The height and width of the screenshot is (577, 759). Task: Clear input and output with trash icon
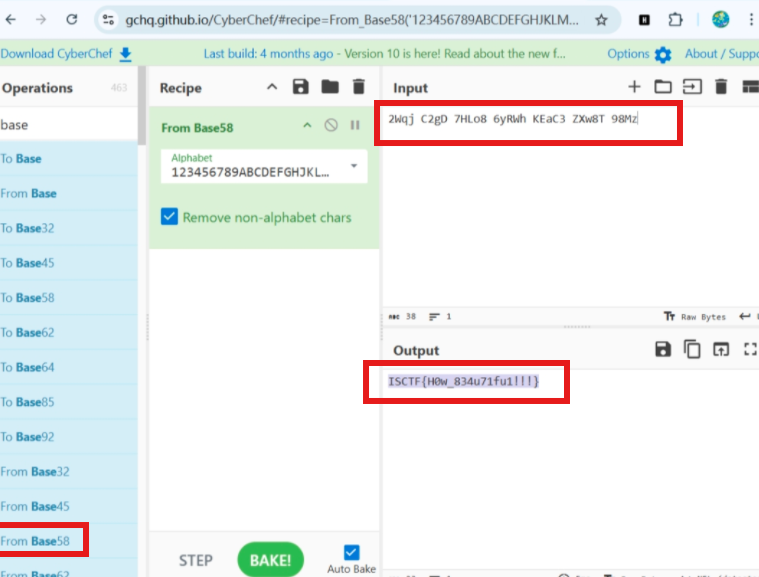[721, 88]
